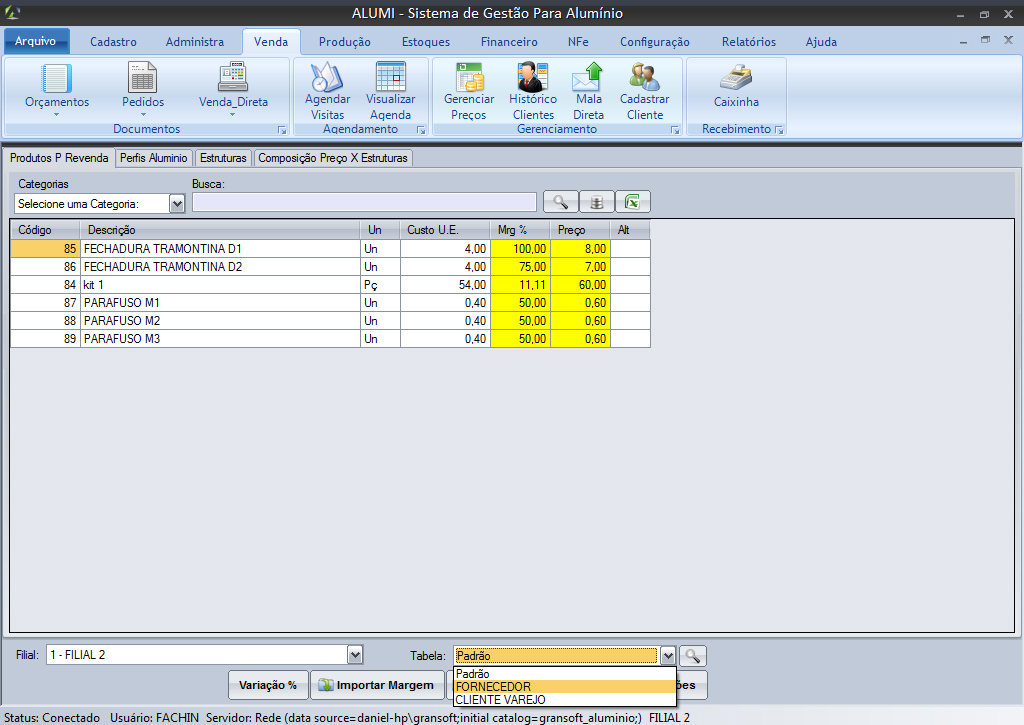Select the kit 1 row description

click(x=219, y=285)
